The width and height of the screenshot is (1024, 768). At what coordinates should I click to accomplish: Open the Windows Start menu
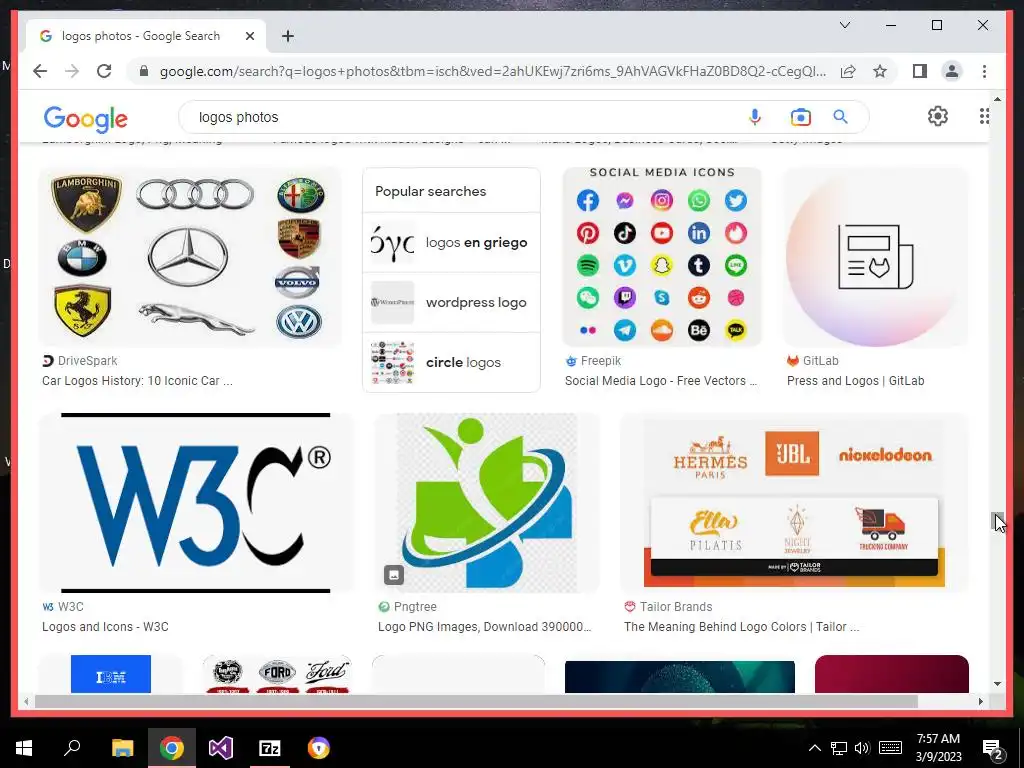click(24, 748)
